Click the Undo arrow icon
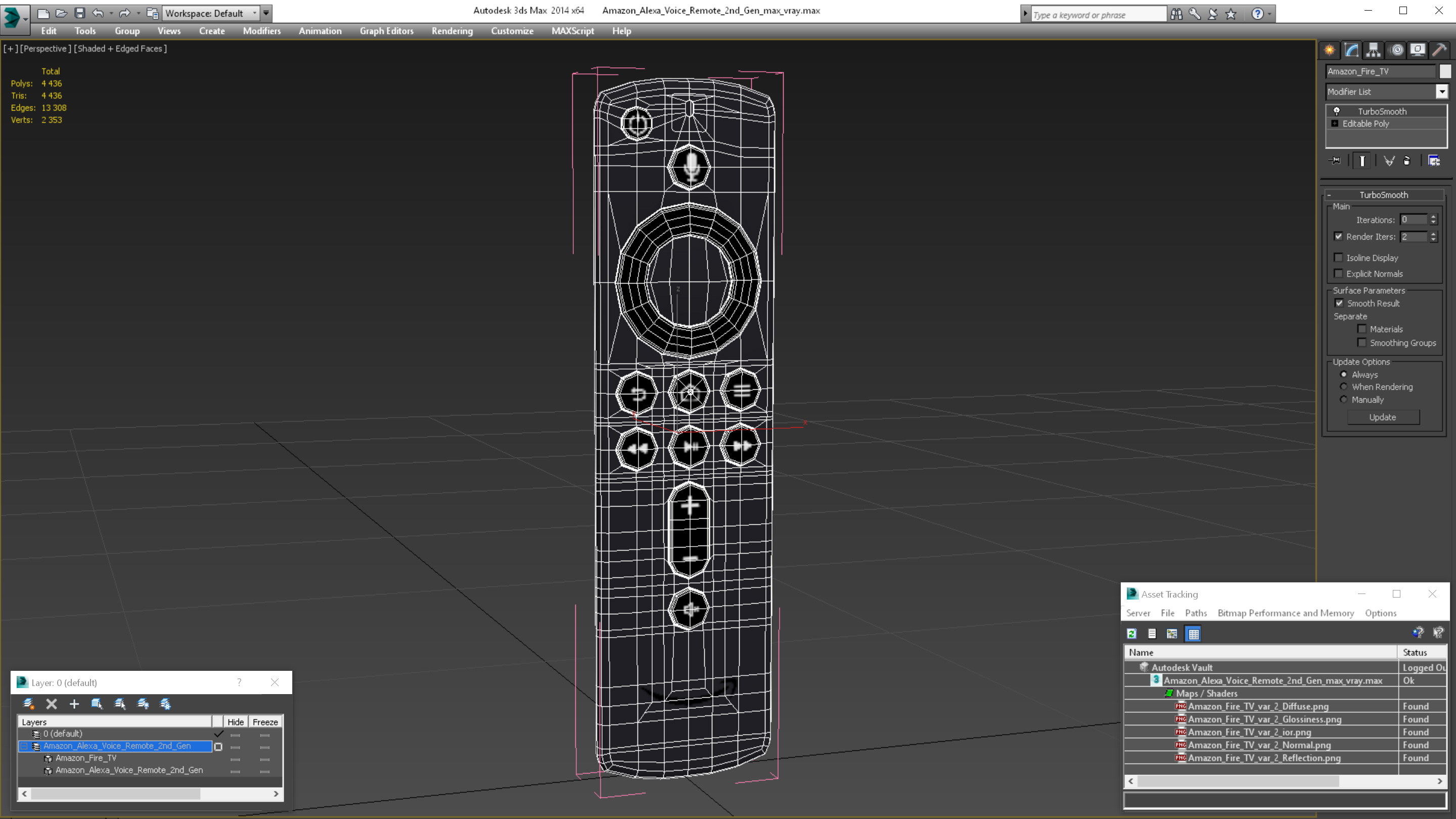Screen dimensions: 1456x819 coord(98,13)
